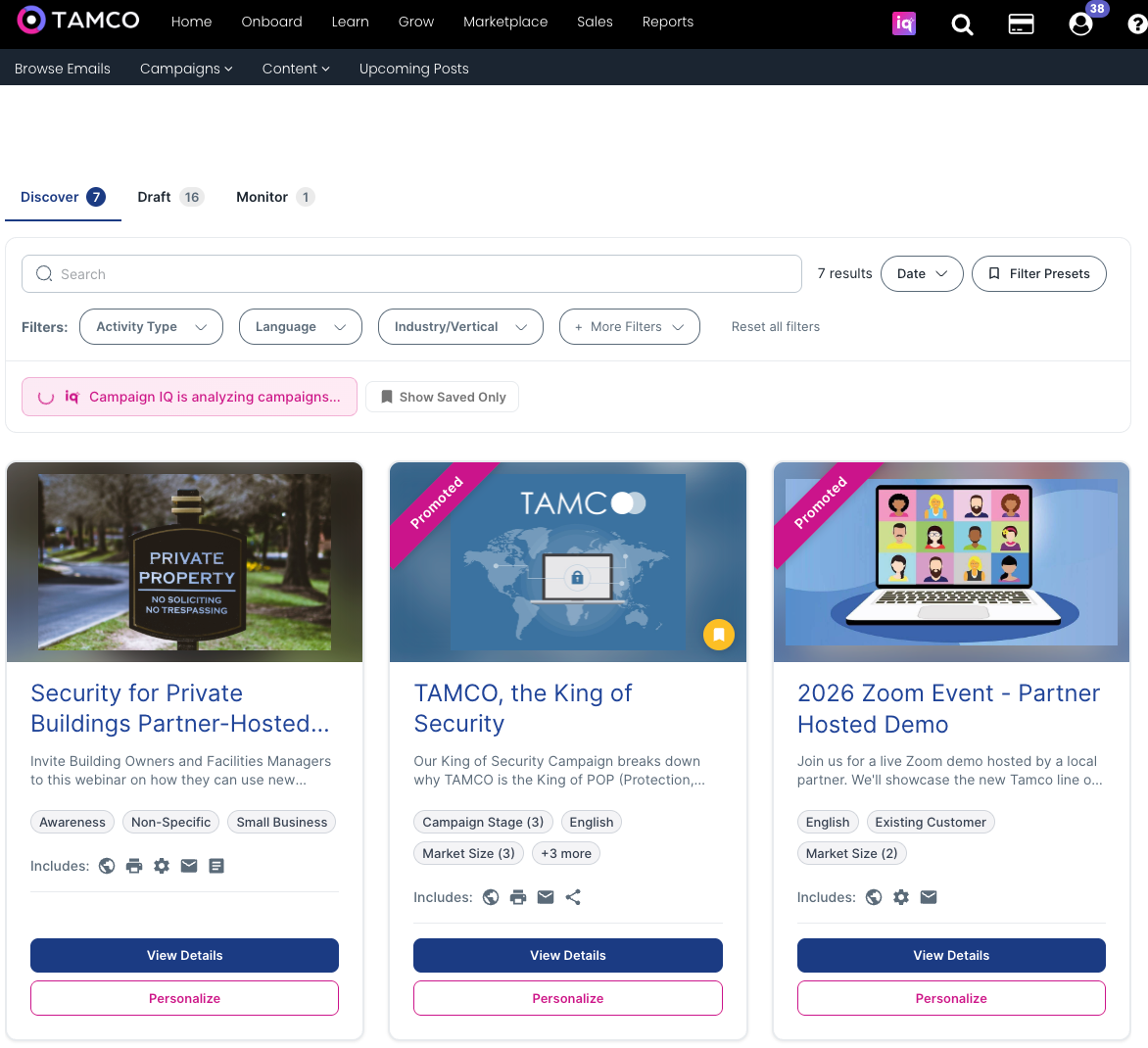Click Campaign IQ is analyzing campaigns banner
The width and height of the screenshot is (1148, 1048).
pyautogui.click(x=190, y=397)
